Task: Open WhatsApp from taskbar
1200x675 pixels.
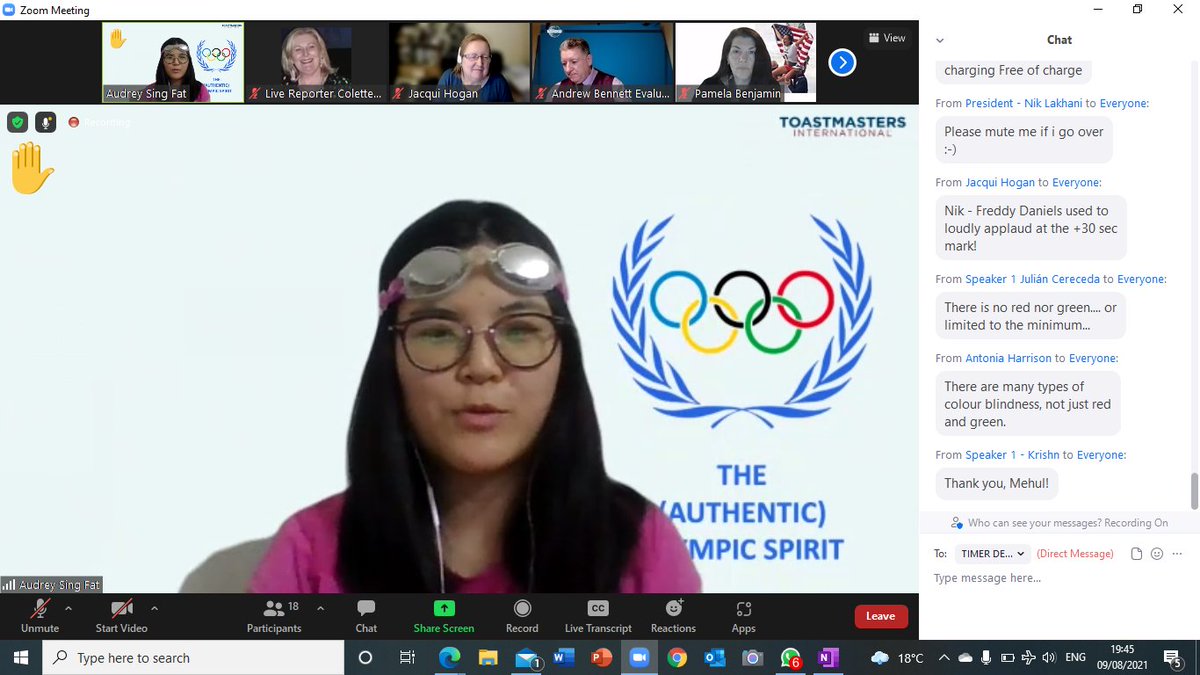Action: 790,658
